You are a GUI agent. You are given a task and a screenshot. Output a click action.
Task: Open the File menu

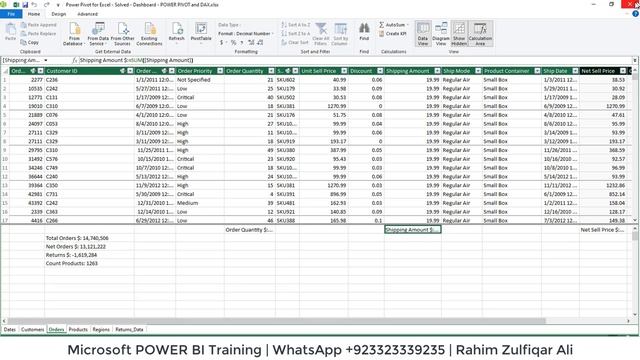11,14
